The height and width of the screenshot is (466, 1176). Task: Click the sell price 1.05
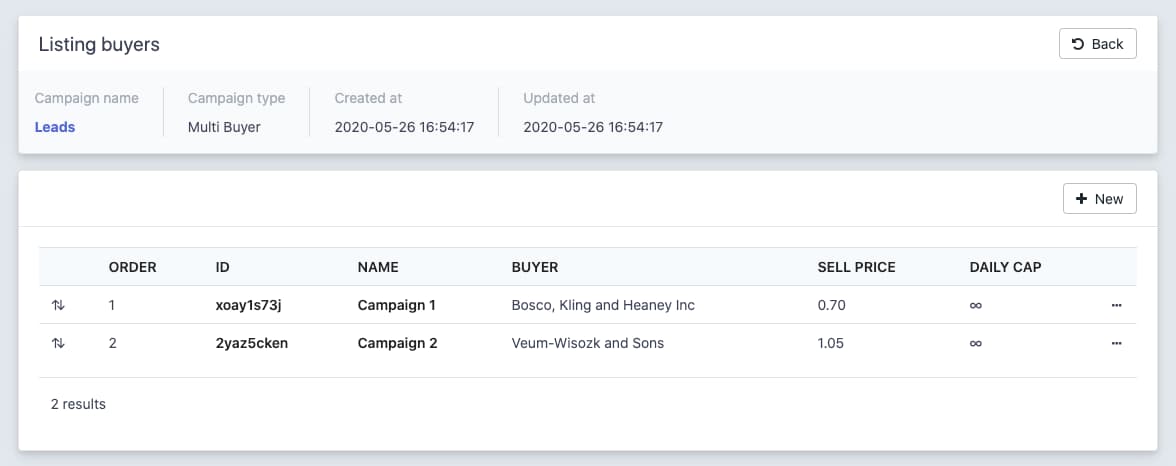pyautogui.click(x=830, y=343)
